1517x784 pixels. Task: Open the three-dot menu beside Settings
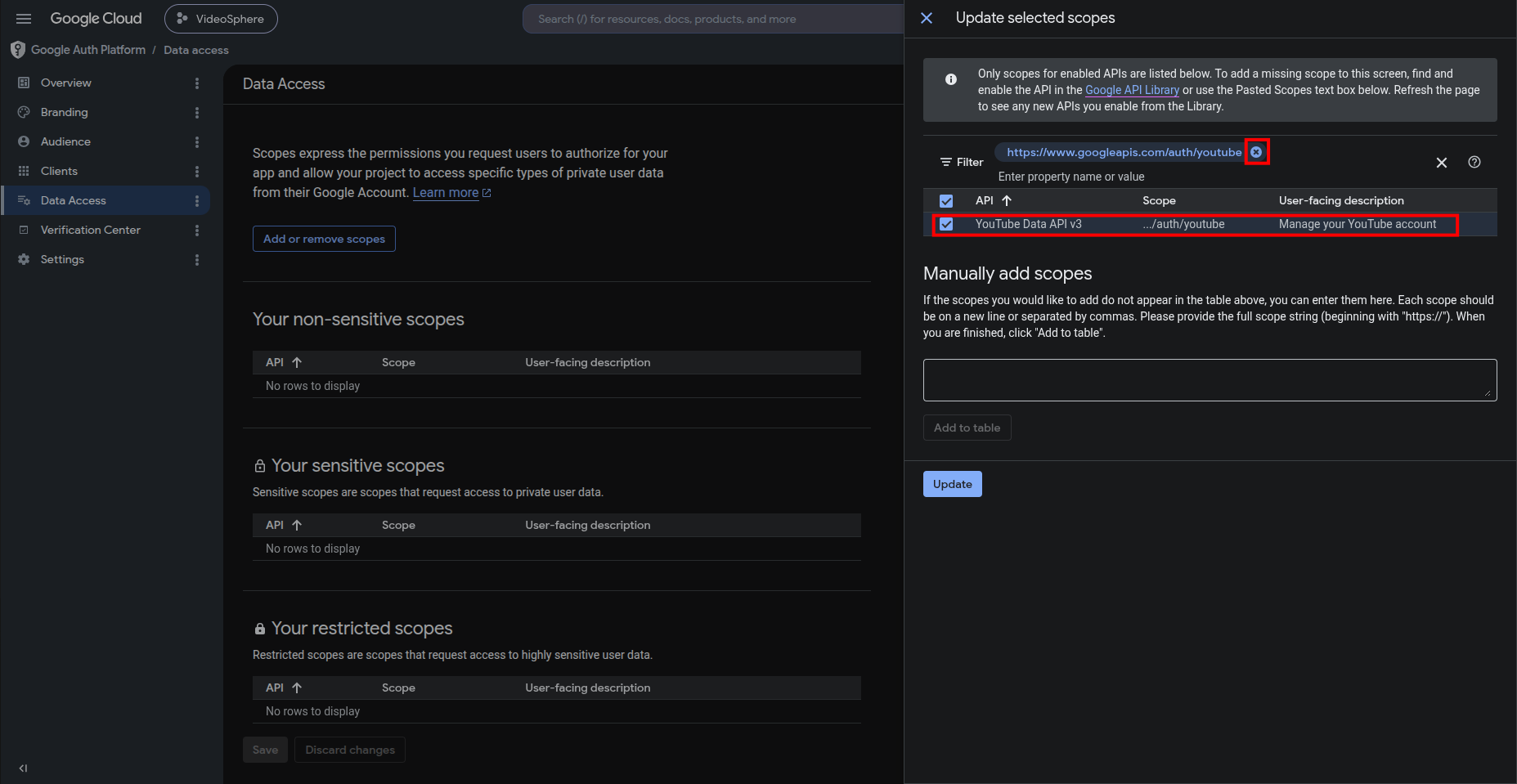197,260
